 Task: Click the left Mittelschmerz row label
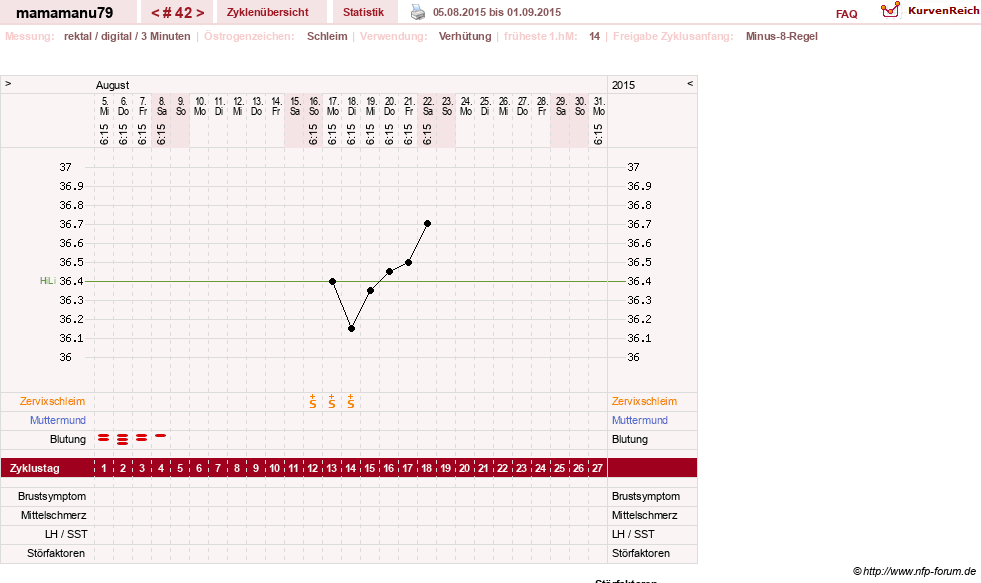tap(53, 515)
